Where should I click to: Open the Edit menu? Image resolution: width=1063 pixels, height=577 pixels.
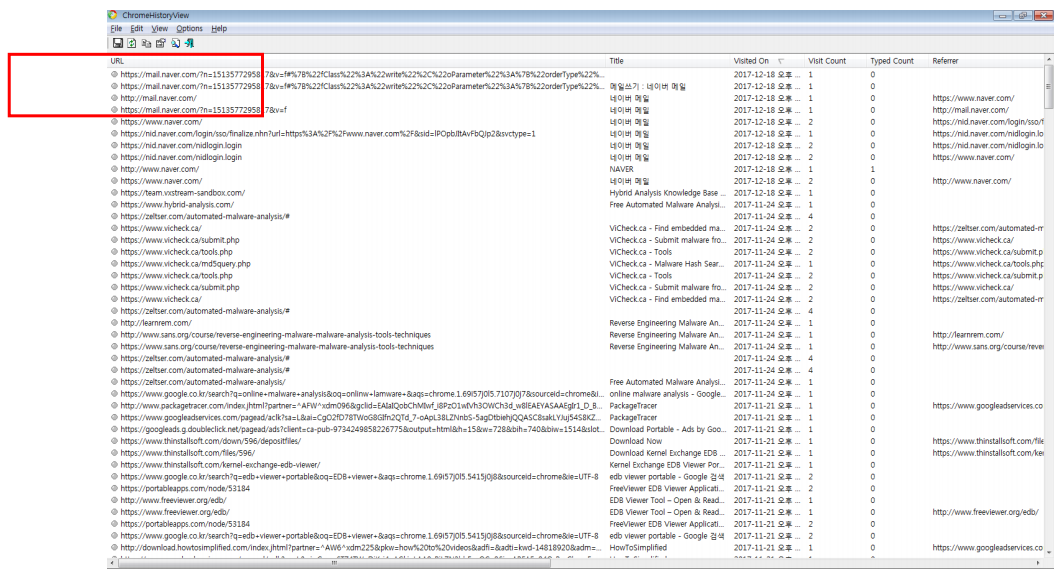pos(137,28)
